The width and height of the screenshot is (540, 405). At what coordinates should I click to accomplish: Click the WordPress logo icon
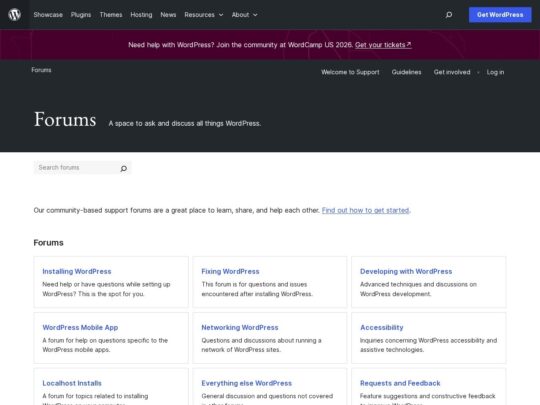pos(14,14)
